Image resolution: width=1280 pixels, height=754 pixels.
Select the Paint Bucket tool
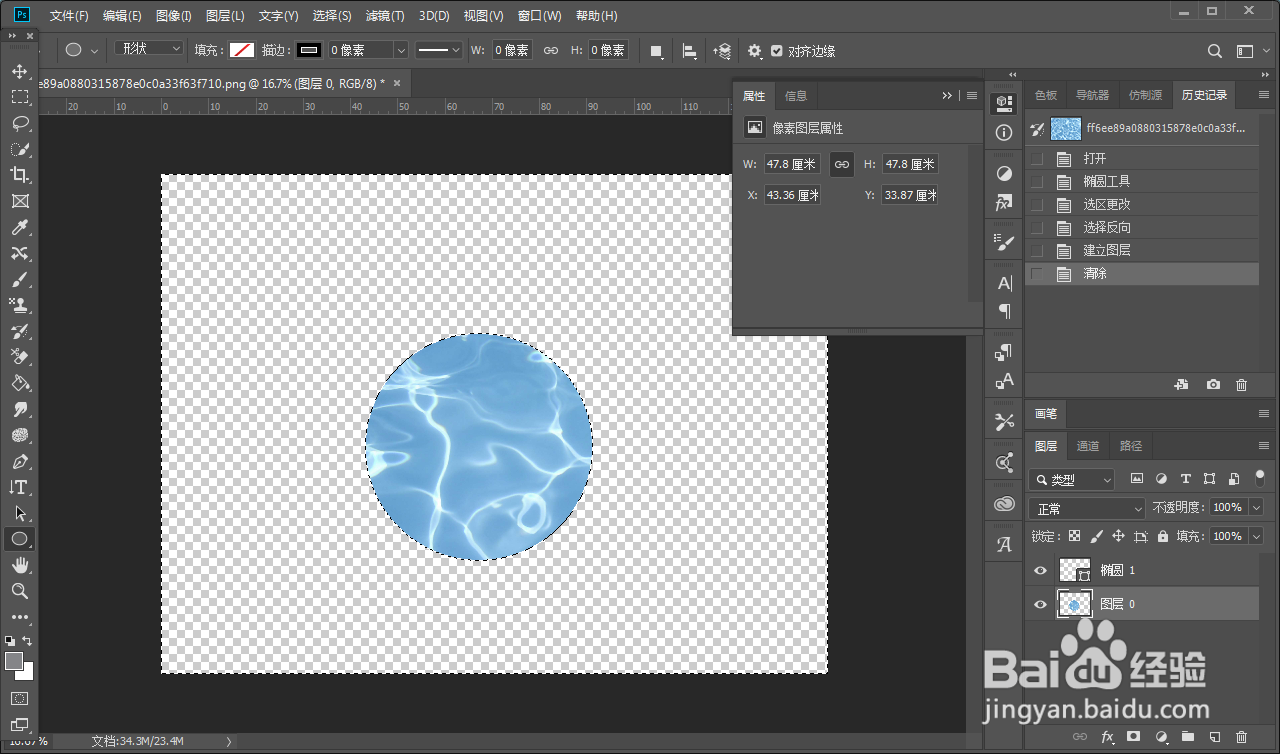point(19,383)
